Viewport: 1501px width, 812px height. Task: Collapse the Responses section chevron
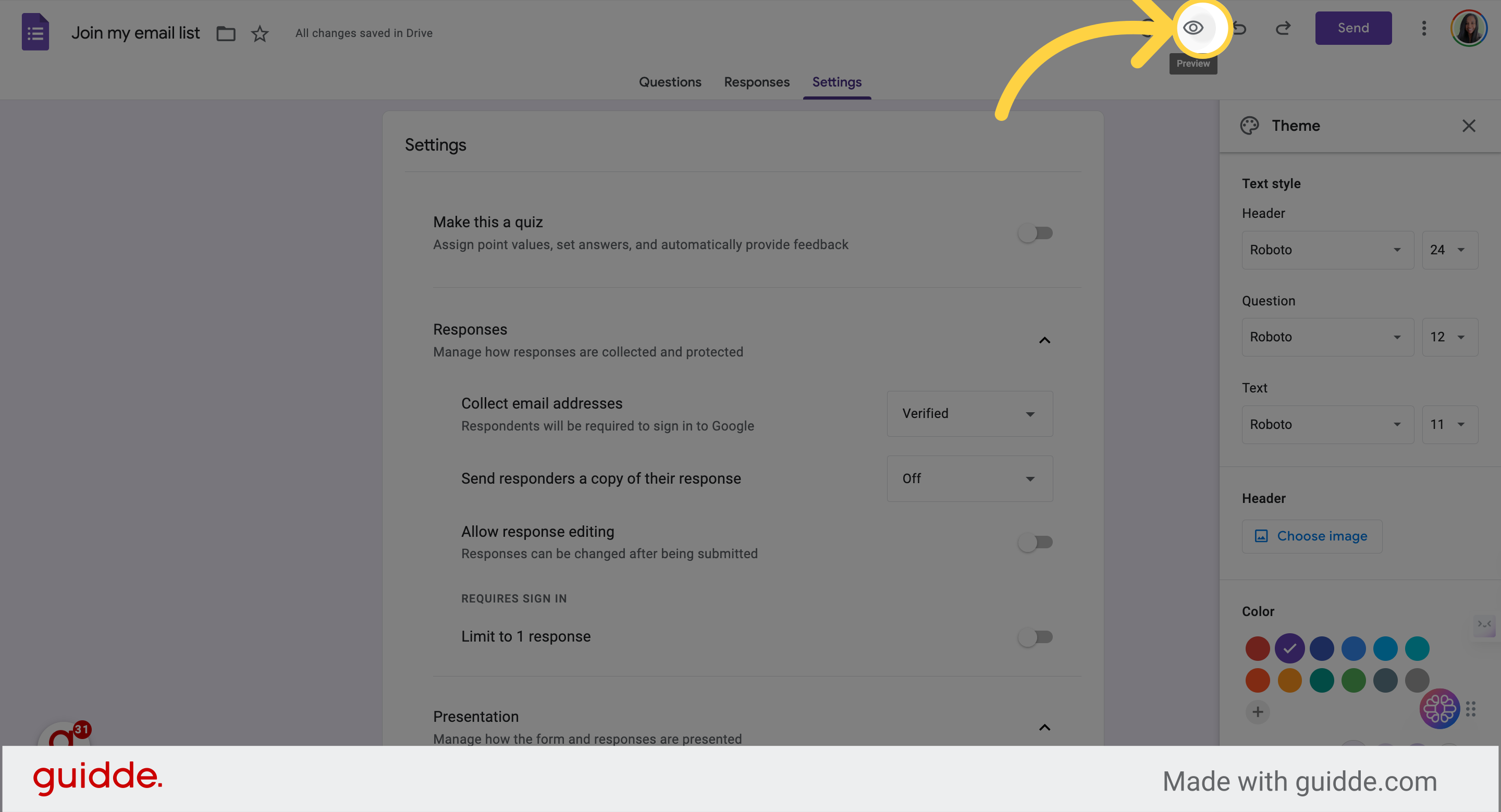point(1044,340)
